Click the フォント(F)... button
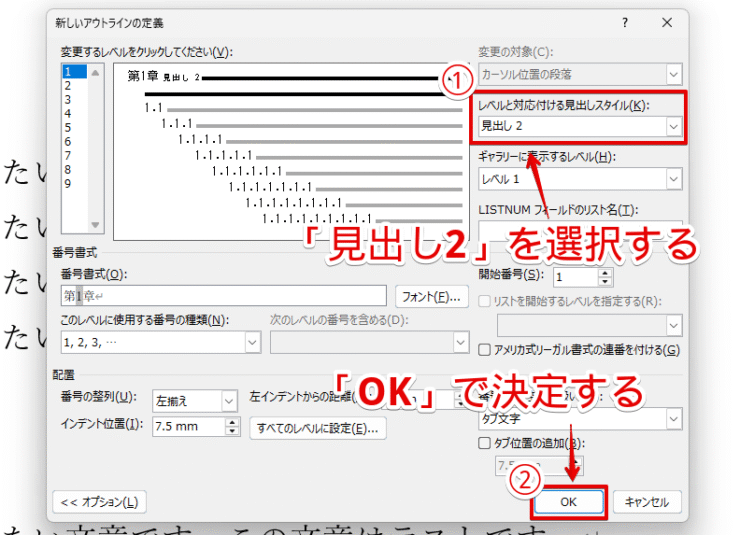This screenshot has width=740, height=535. pyautogui.click(x=431, y=297)
